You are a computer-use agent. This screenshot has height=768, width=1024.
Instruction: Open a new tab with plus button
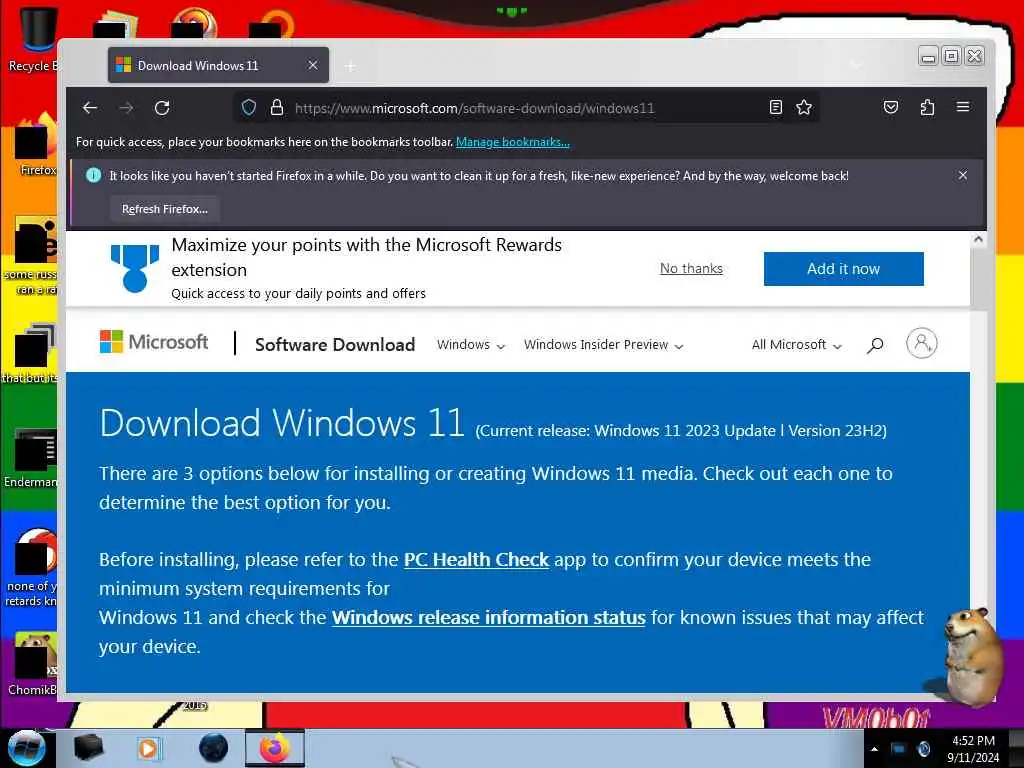pos(351,66)
